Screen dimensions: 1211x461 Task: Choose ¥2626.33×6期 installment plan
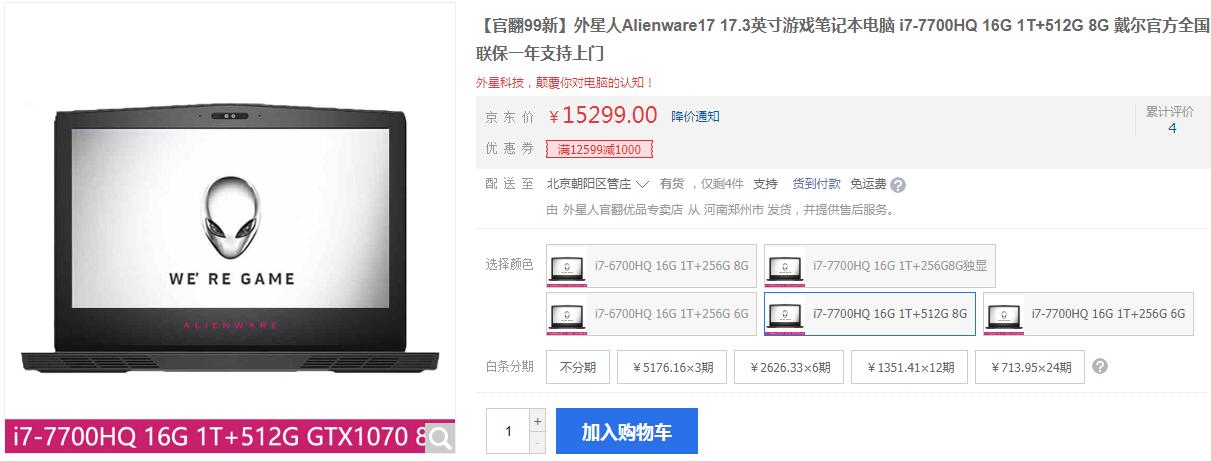789,367
